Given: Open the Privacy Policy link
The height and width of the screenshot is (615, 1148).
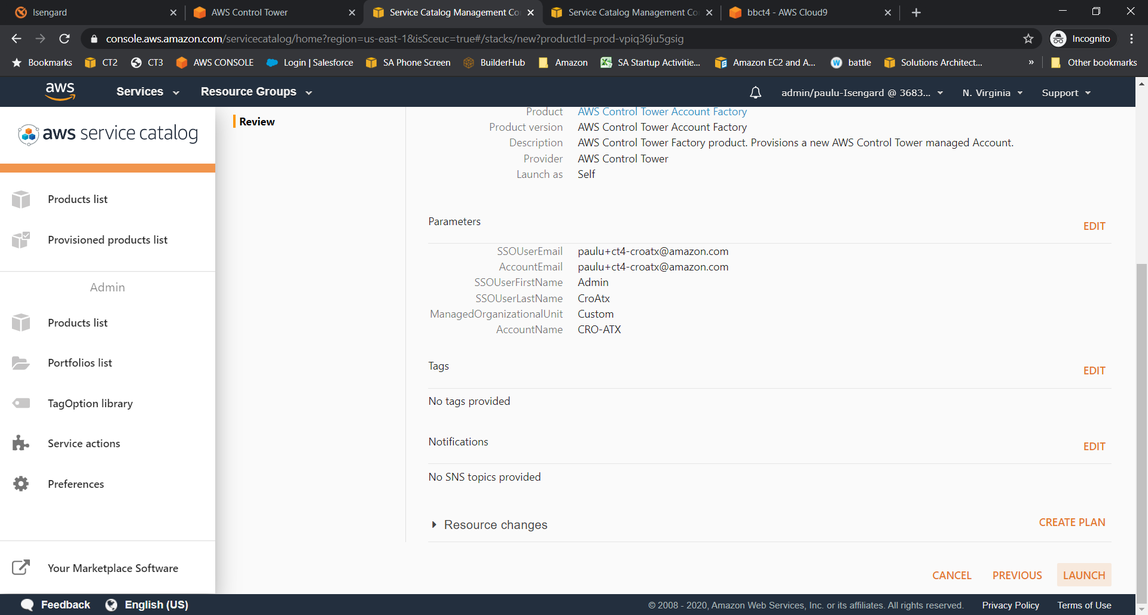Looking at the screenshot, I should tap(1010, 605).
